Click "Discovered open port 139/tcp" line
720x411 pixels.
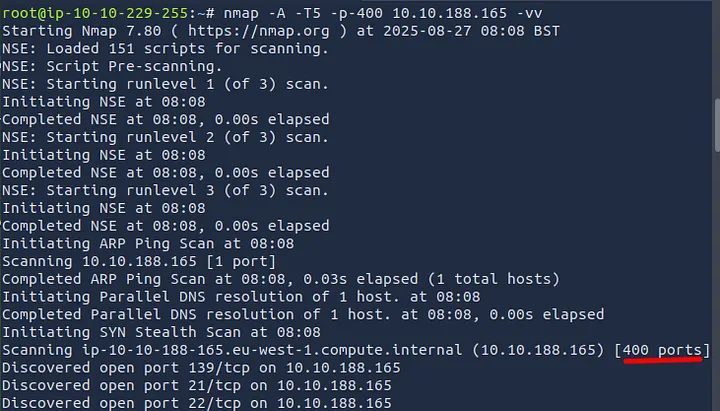pos(200,368)
